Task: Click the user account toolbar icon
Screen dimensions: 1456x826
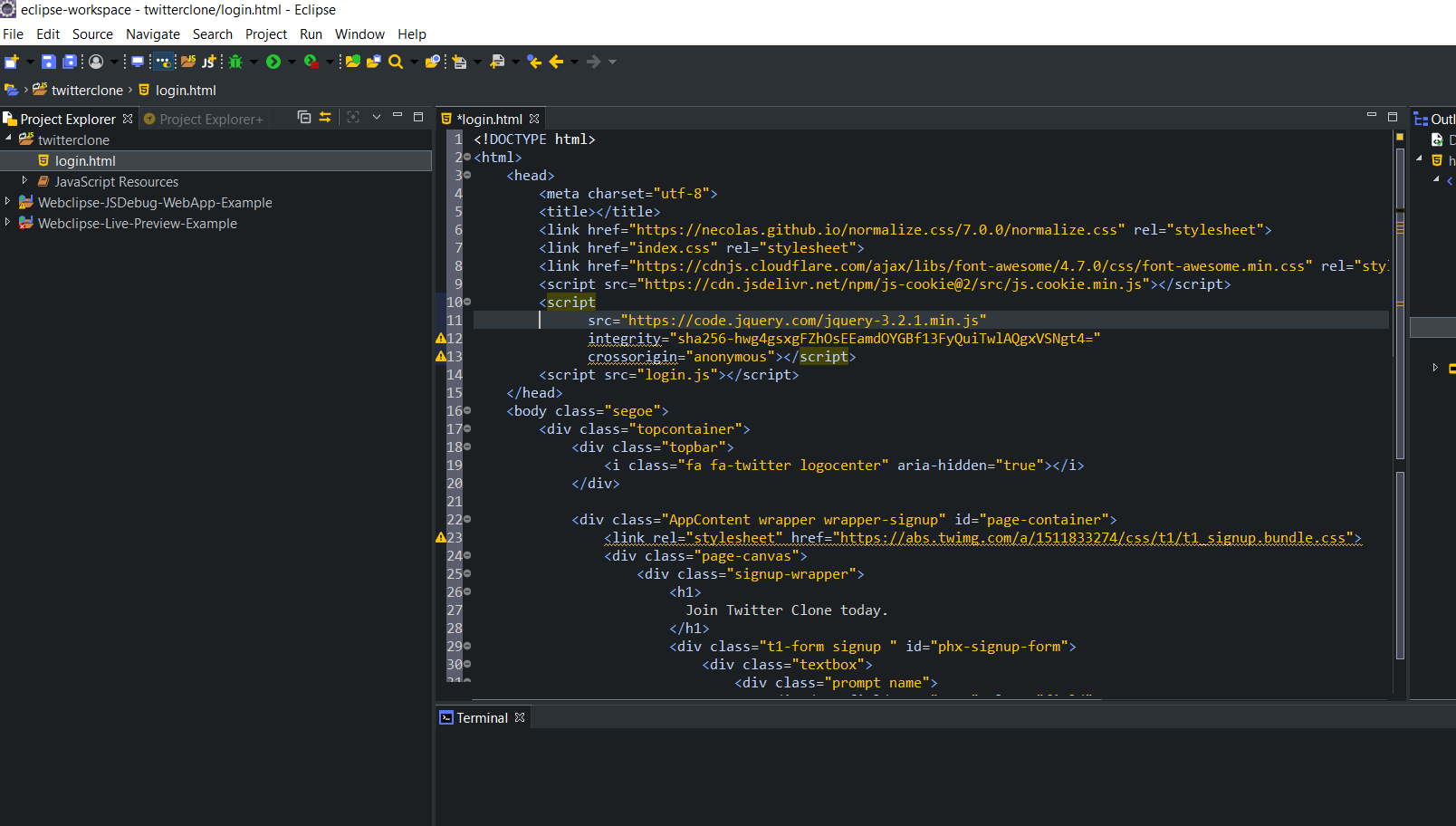Action: [x=96, y=62]
